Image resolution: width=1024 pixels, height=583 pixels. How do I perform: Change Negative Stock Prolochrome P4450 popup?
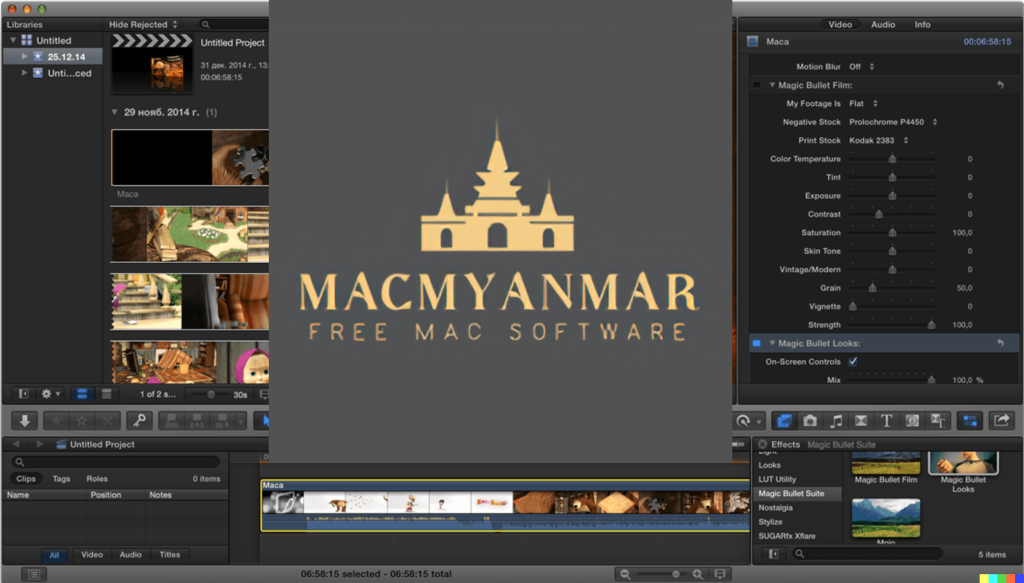[893, 122]
